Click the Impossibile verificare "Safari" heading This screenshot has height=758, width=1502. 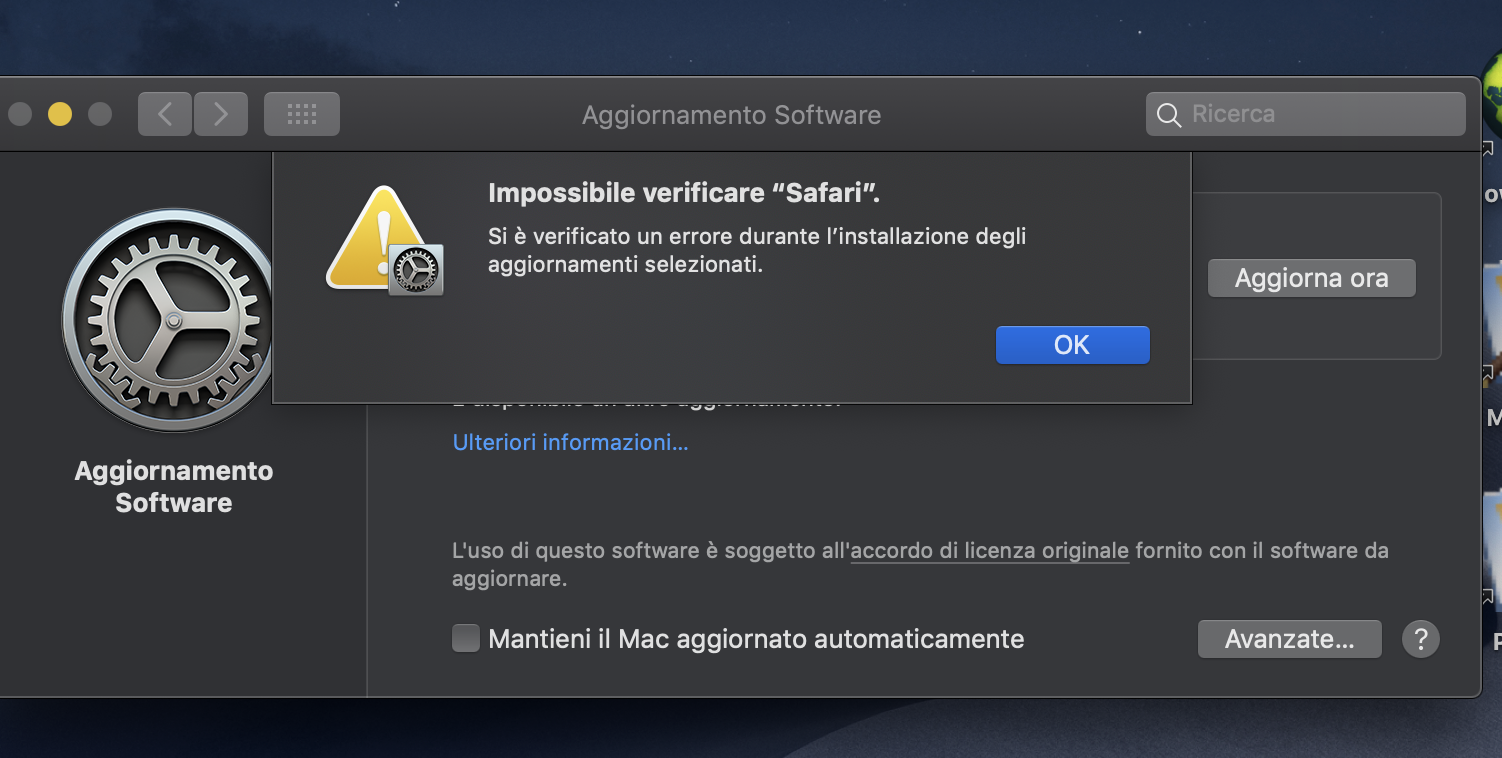pos(684,193)
